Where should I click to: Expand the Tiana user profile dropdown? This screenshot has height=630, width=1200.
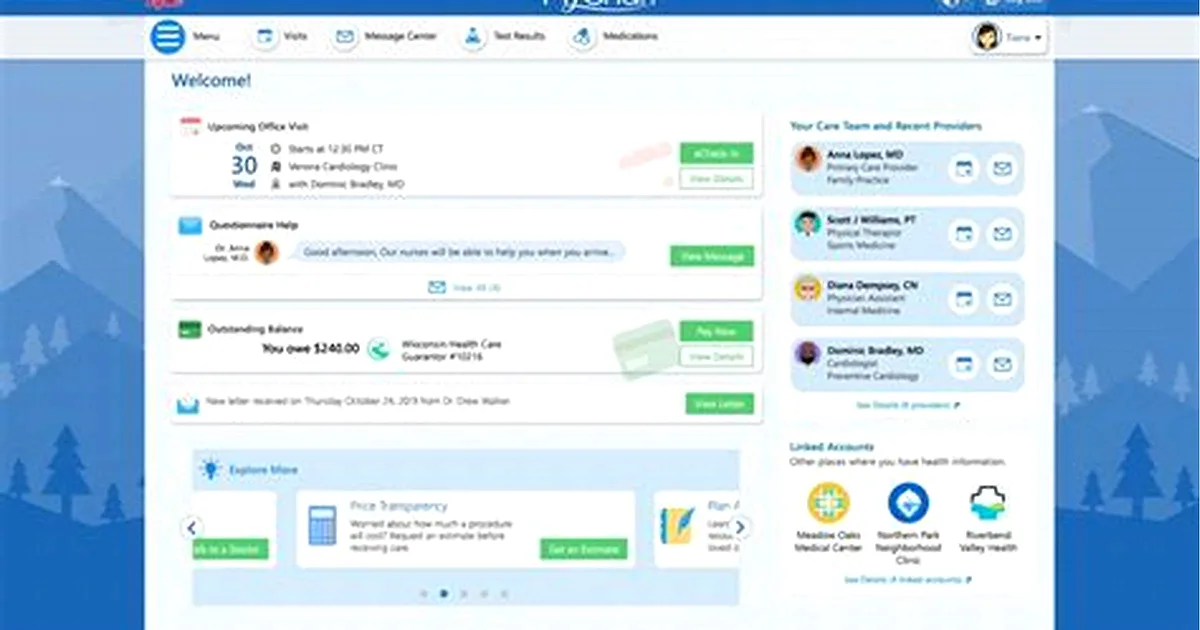pos(1009,38)
